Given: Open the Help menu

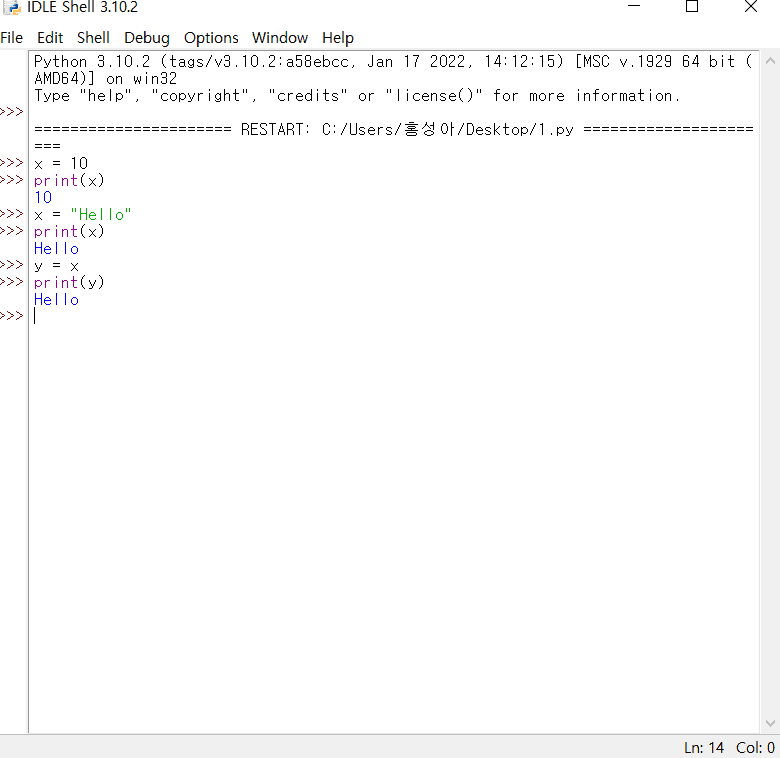Looking at the screenshot, I should pos(338,38).
